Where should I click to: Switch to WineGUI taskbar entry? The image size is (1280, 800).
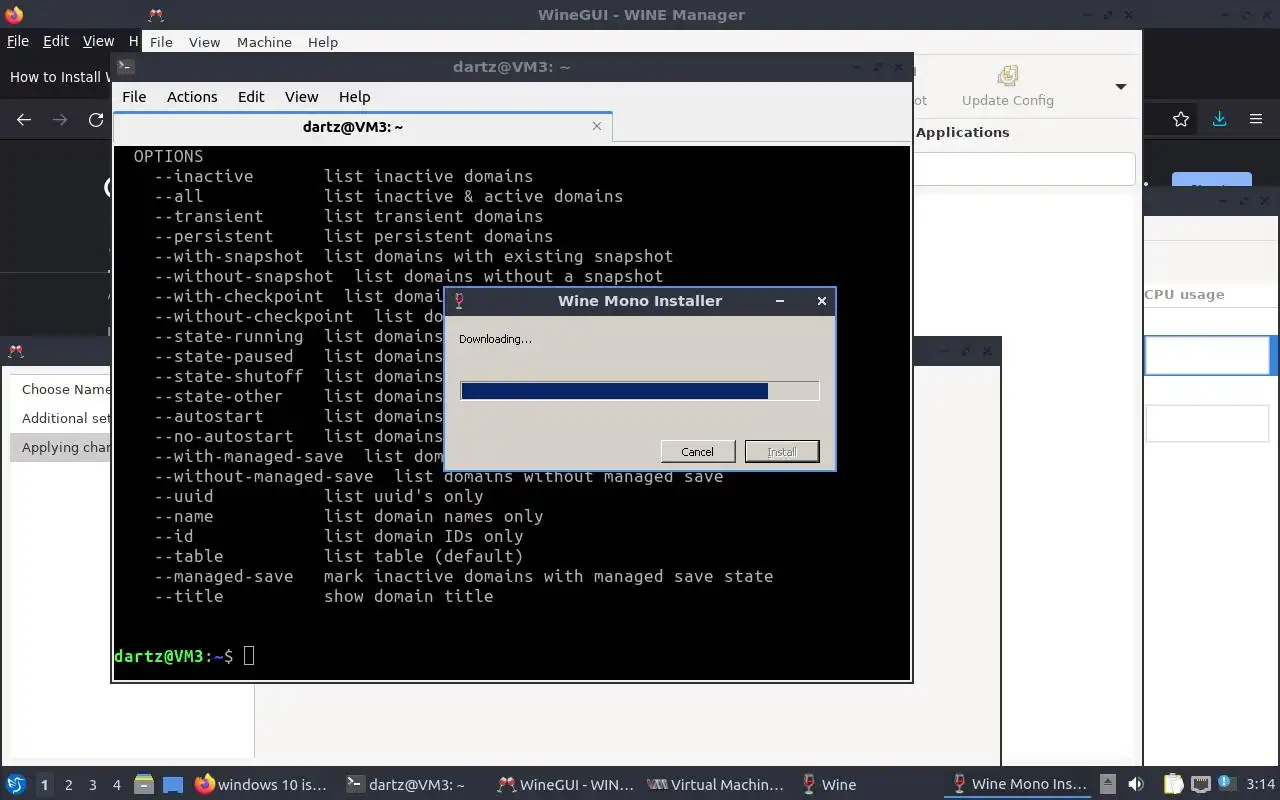pyautogui.click(x=566, y=785)
